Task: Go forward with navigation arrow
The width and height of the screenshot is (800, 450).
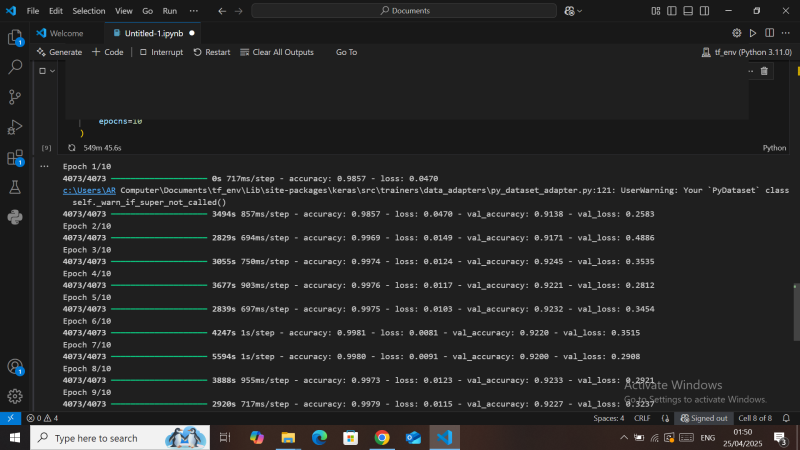Action: tap(239, 11)
